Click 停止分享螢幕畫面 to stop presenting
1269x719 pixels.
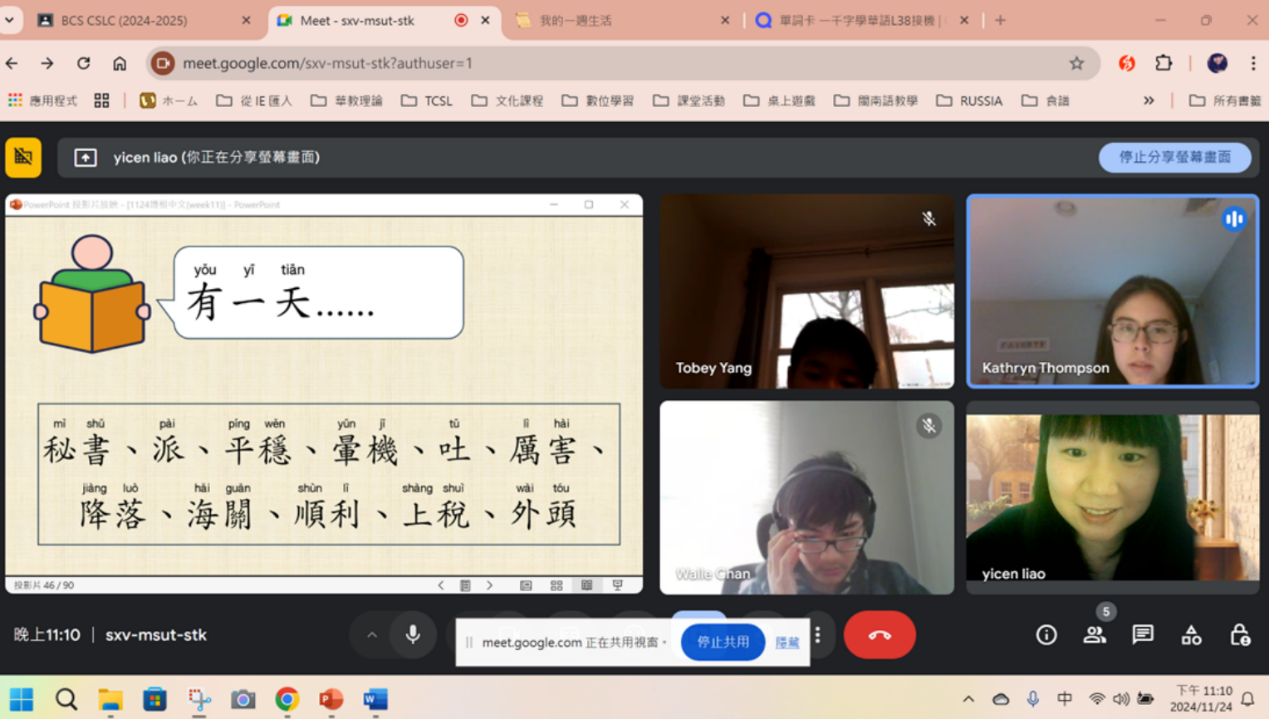(x=1175, y=157)
